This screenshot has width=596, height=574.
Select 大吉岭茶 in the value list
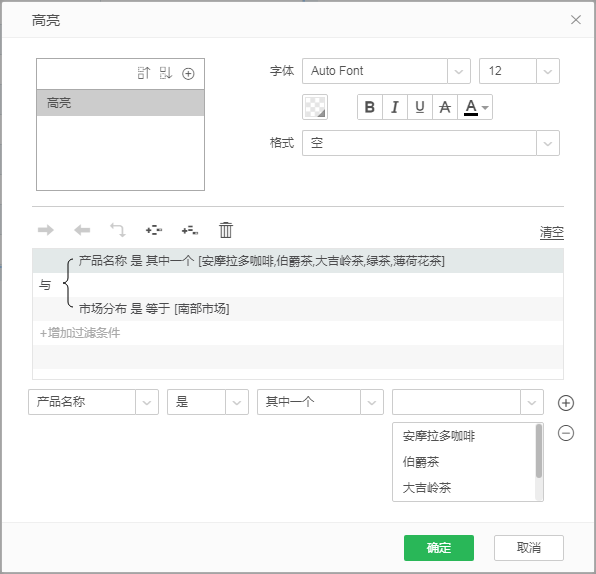pyautogui.click(x=427, y=488)
